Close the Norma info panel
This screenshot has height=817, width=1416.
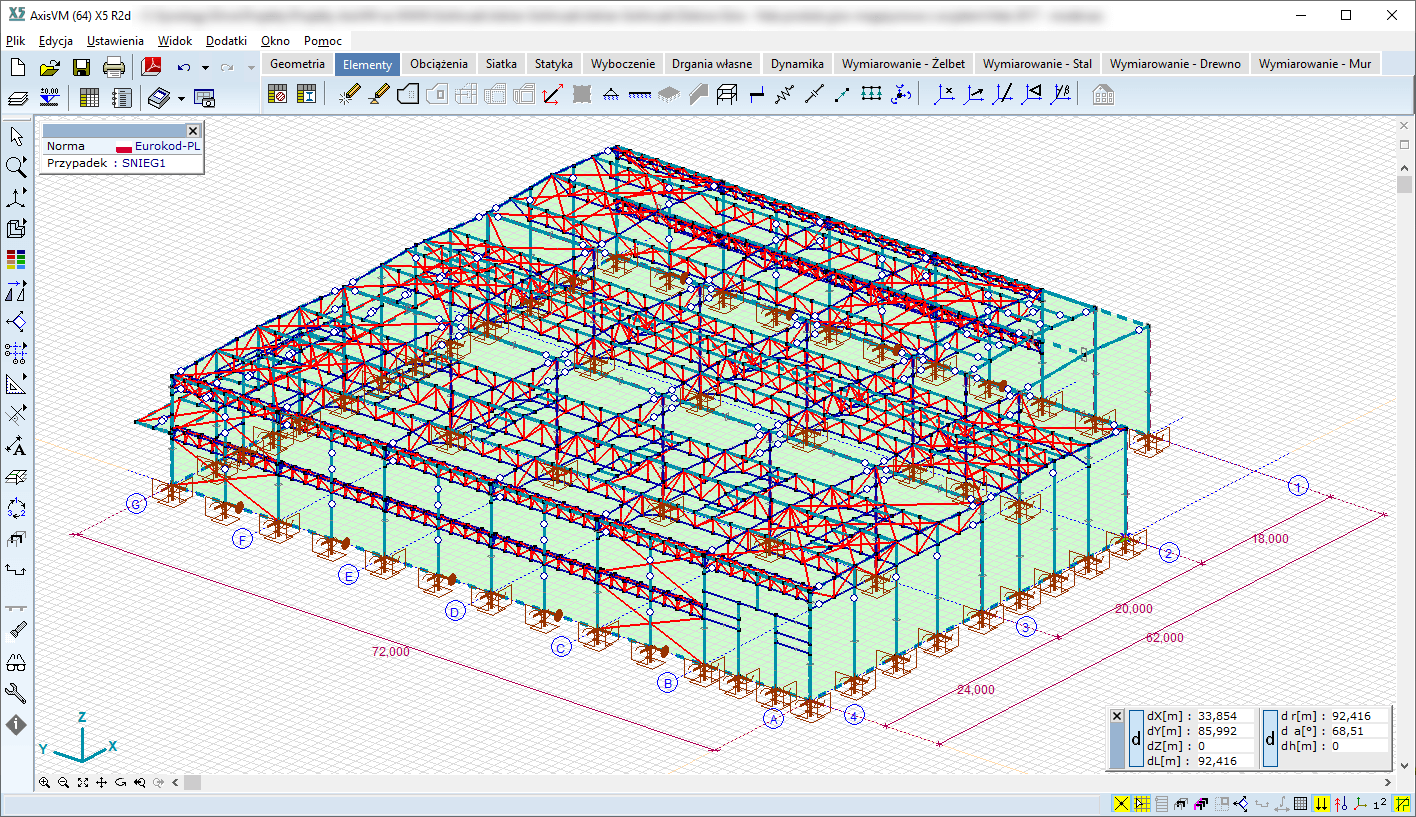click(193, 130)
